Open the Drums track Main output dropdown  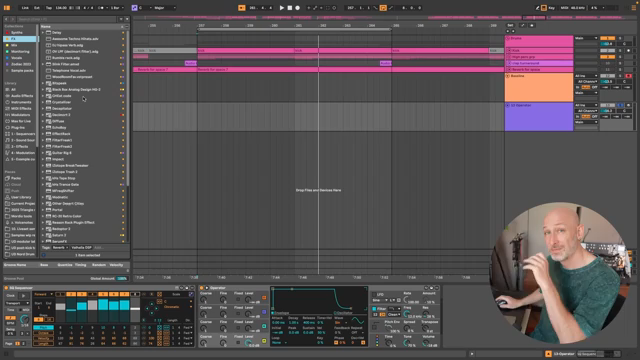[x=586, y=38]
